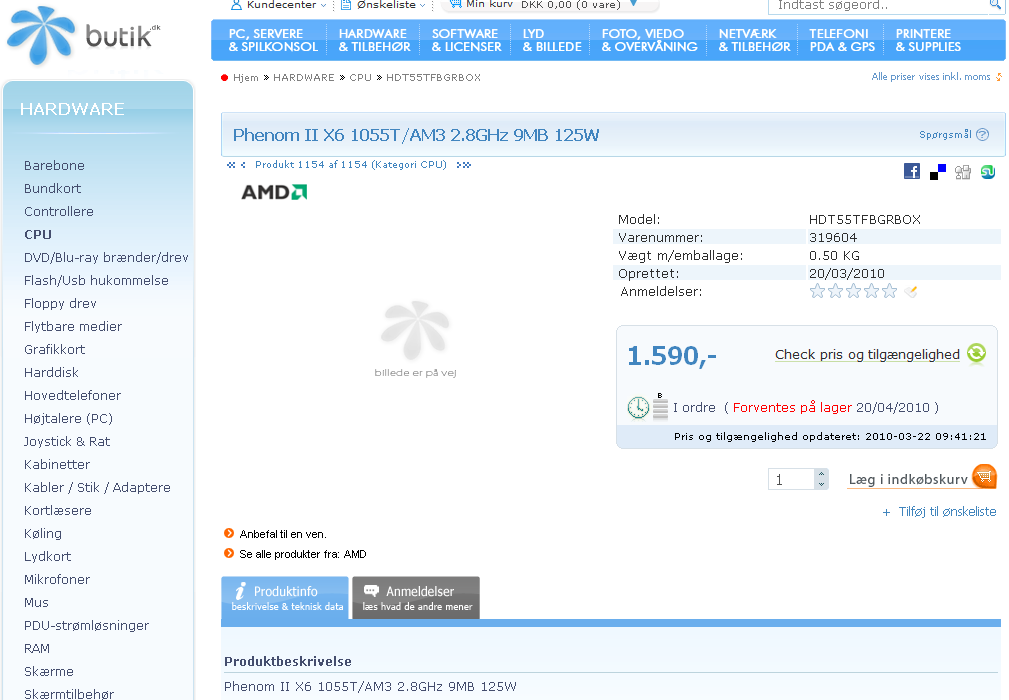This screenshot has width=1009, height=700.
Task: Click Hjem in the breadcrumb
Action: coord(246,77)
